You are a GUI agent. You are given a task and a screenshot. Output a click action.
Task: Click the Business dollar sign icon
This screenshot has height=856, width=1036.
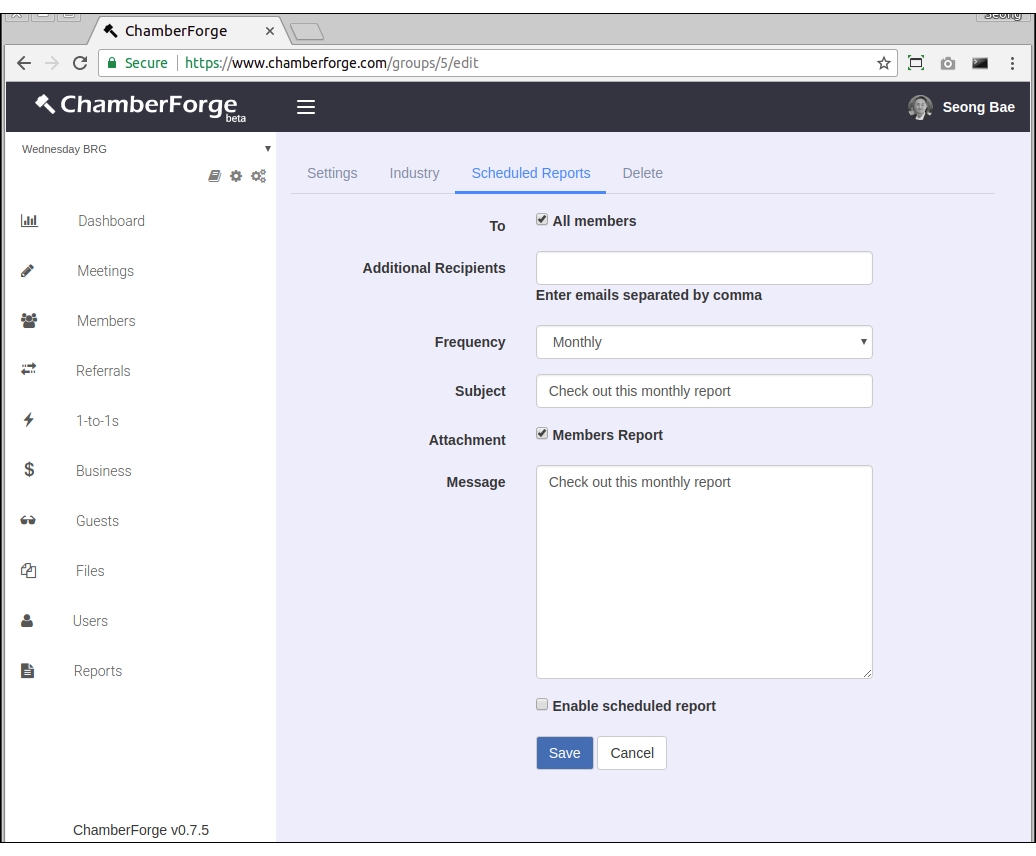(29, 470)
